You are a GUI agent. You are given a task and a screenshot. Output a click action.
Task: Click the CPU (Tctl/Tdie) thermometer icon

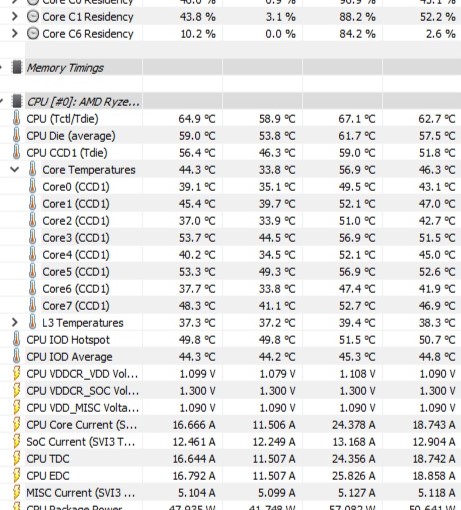click(16, 118)
